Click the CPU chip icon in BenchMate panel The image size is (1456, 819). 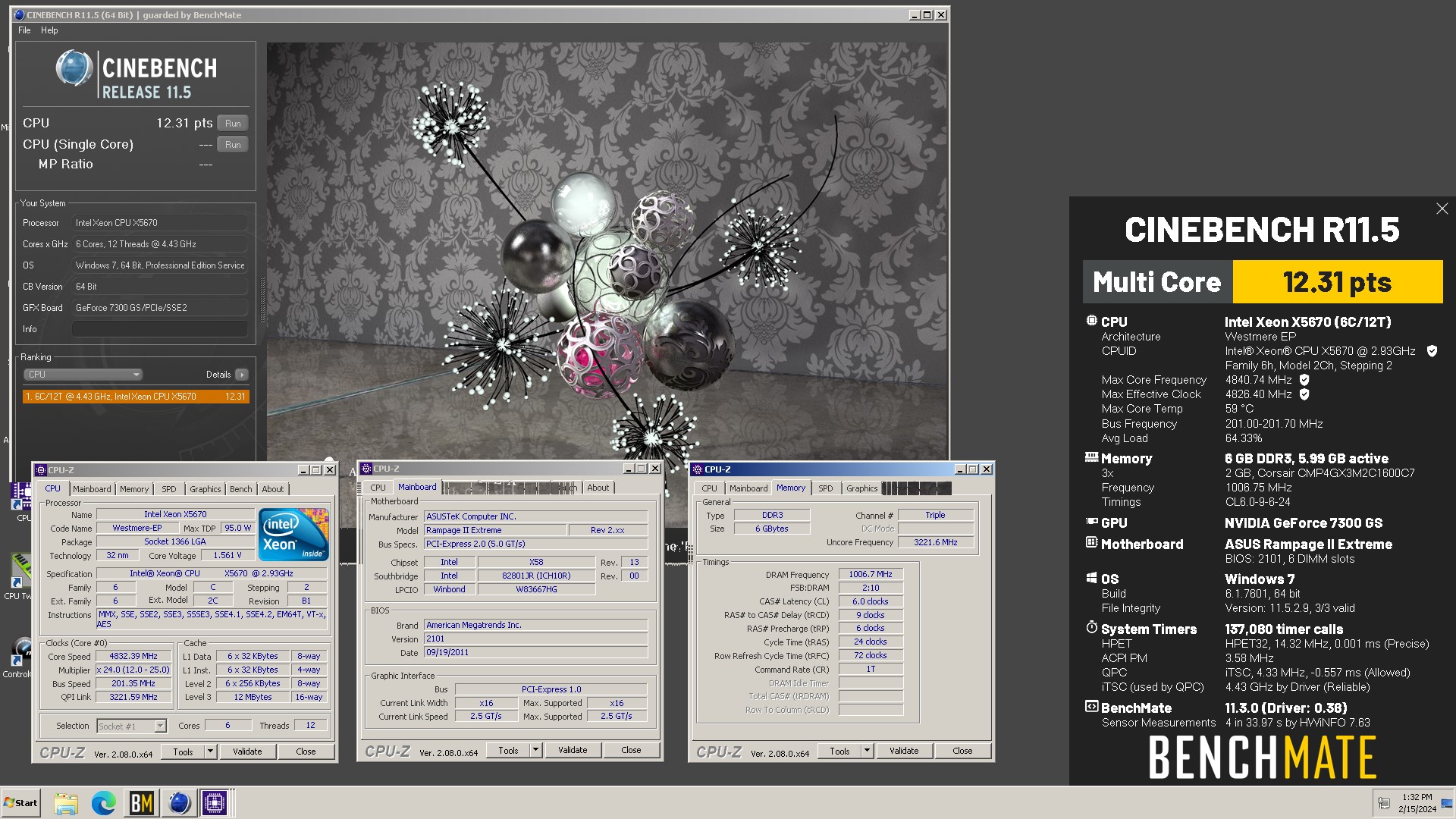pos(1091,321)
